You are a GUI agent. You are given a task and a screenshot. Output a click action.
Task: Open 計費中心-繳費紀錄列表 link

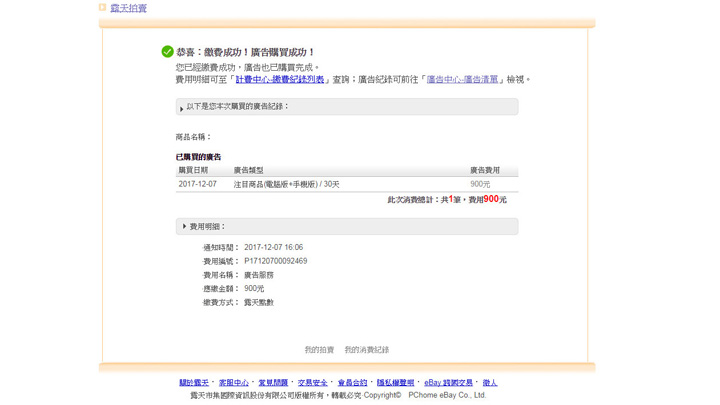pyautogui.click(x=280, y=80)
